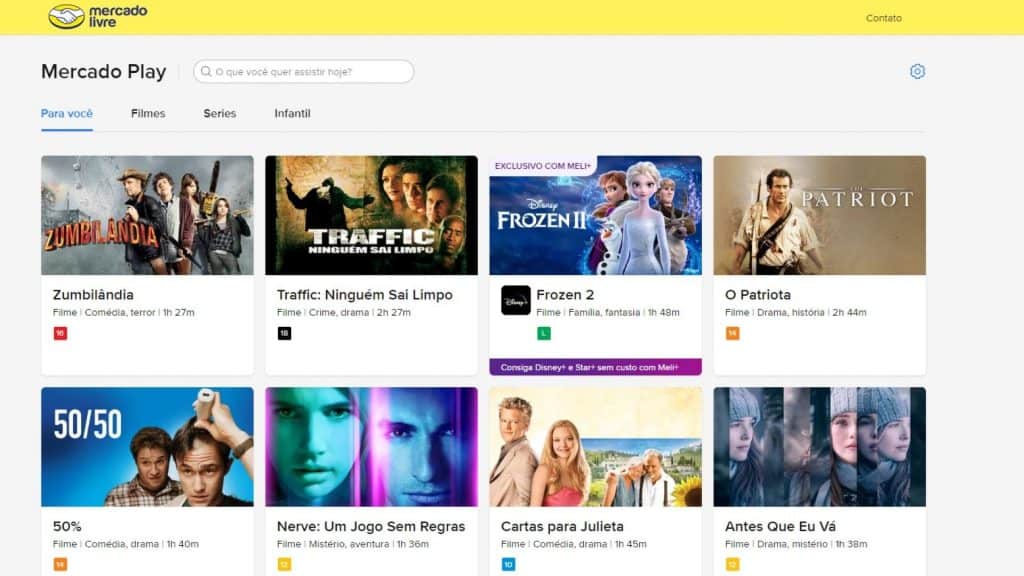
Task: Click the Antes Que Eu Vá title
Action: coord(780,526)
